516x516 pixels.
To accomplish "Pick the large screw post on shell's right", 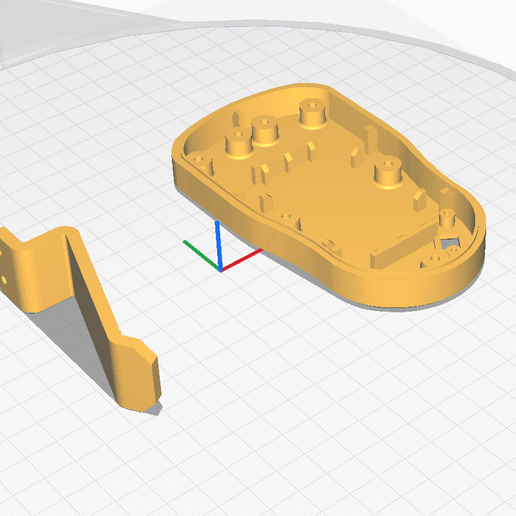I will pos(388,173).
